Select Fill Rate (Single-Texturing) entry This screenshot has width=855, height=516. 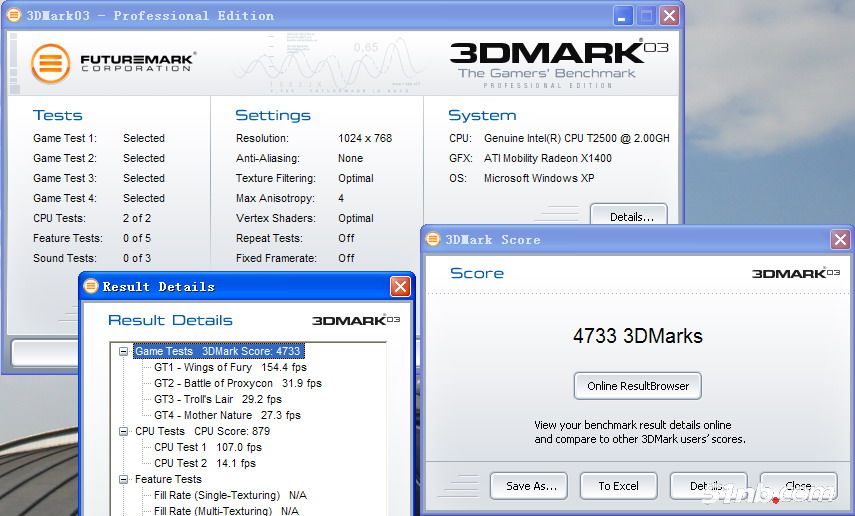[x=230, y=495]
